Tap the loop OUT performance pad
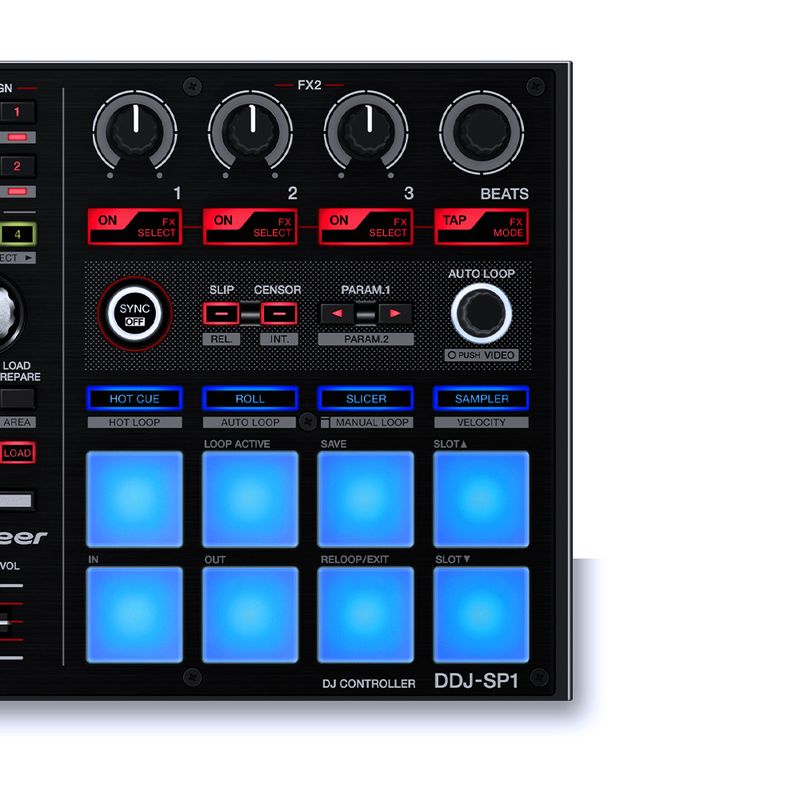This screenshot has width=800, height=800. coord(250,615)
